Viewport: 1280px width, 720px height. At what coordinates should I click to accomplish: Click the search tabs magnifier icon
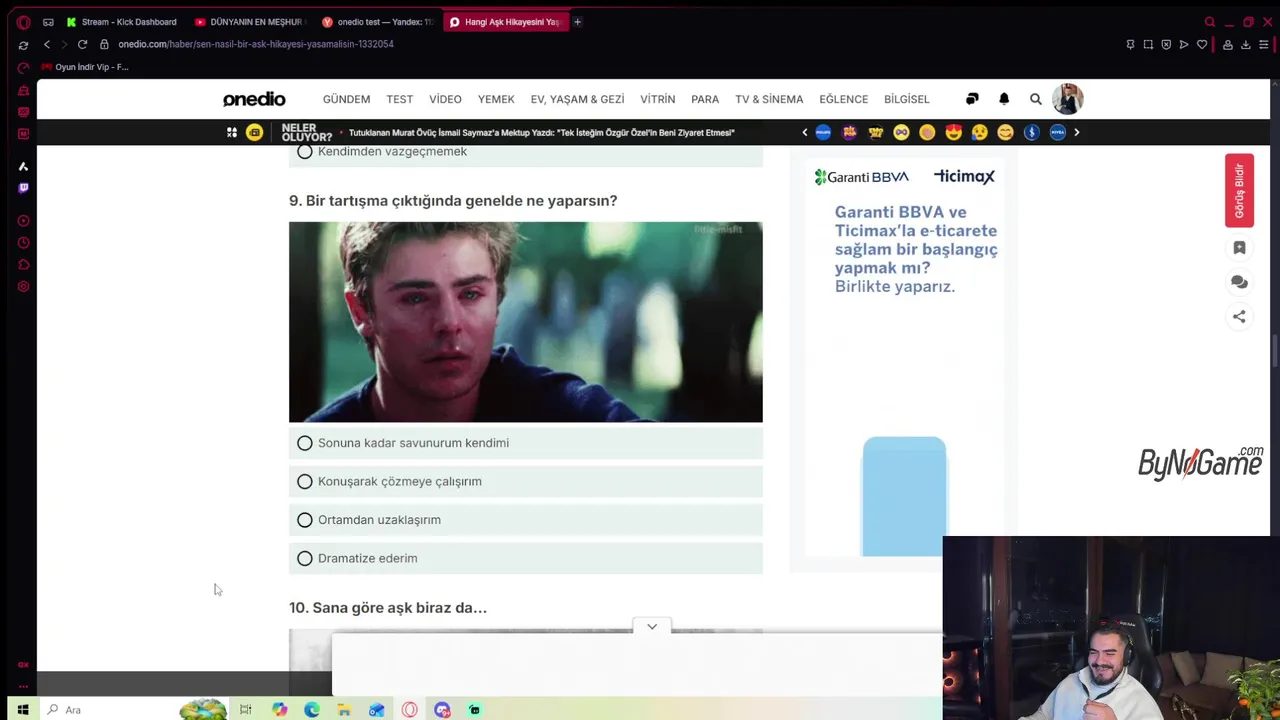tap(1210, 22)
